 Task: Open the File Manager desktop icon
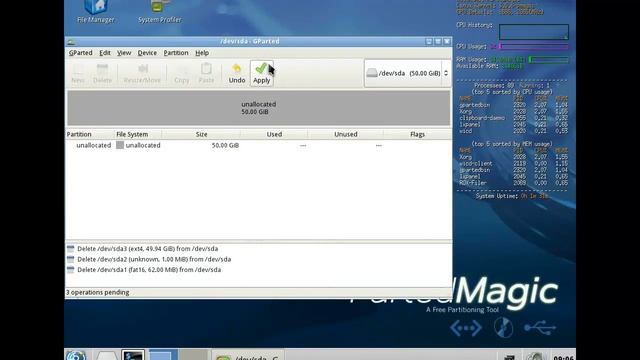96,11
